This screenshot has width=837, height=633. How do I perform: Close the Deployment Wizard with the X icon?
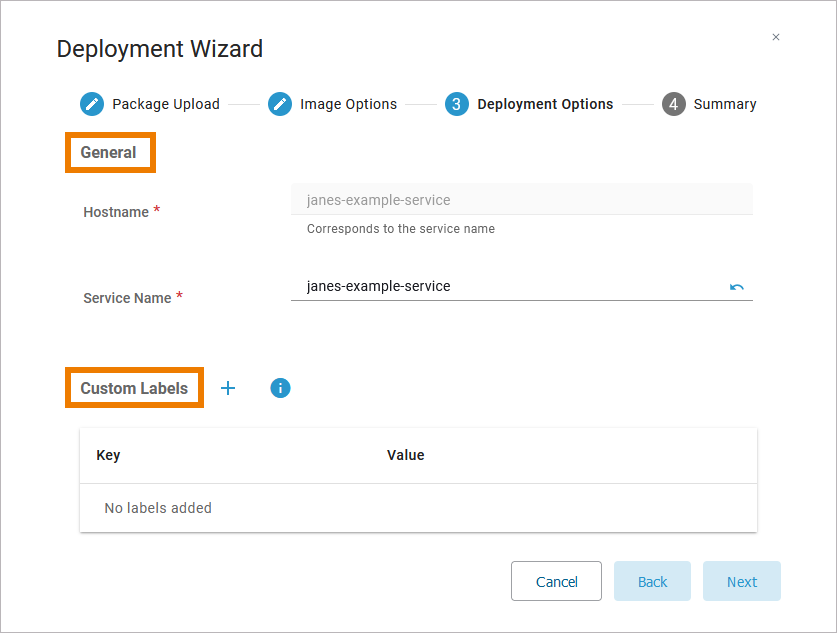[x=776, y=37]
